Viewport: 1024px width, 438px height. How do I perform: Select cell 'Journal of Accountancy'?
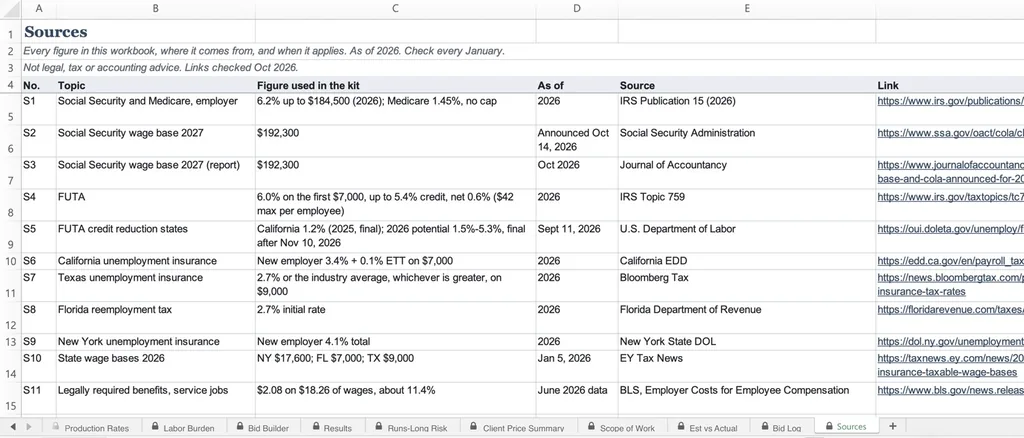[x=746, y=172]
